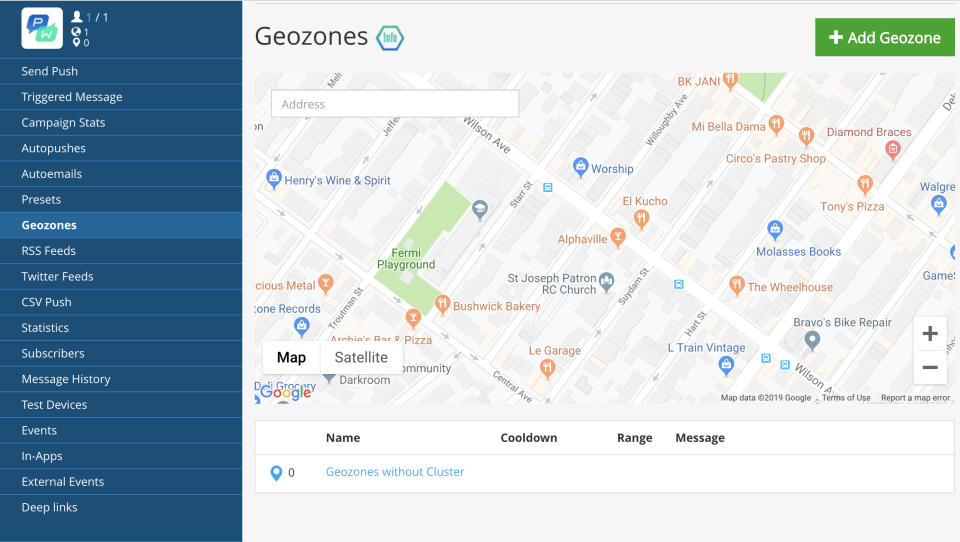The image size is (960, 542).
Task: Click the Pushwoosh app logo
Action: 42,28
